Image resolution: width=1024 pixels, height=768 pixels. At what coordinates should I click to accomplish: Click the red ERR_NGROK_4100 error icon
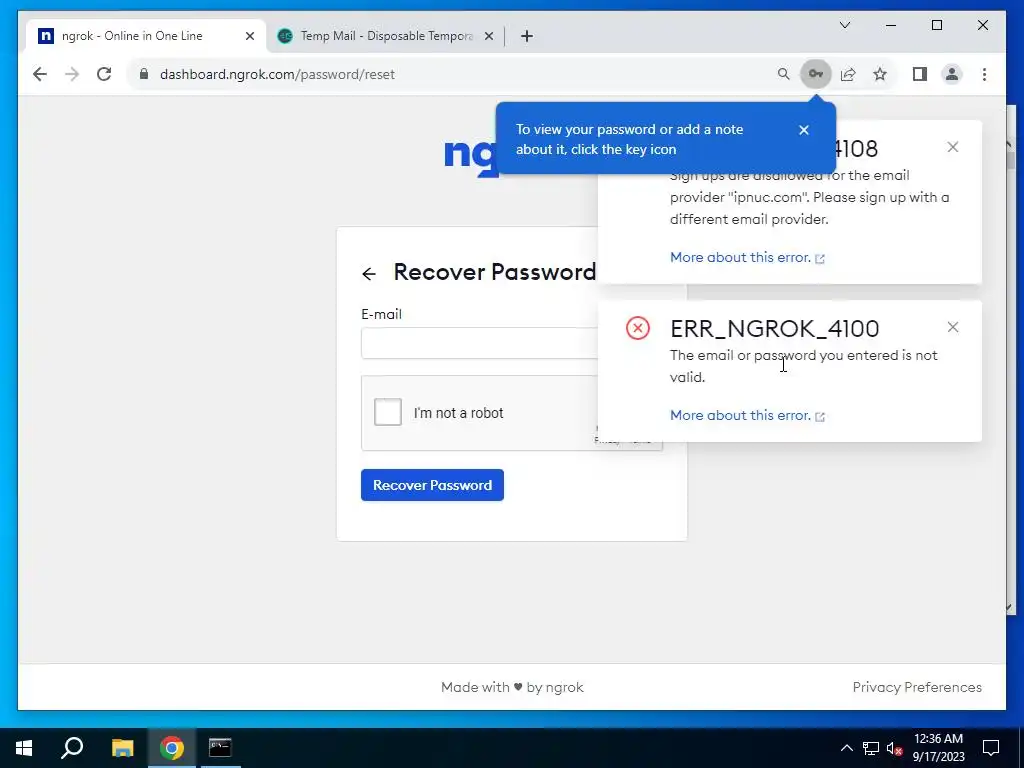pyautogui.click(x=637, y=328)
